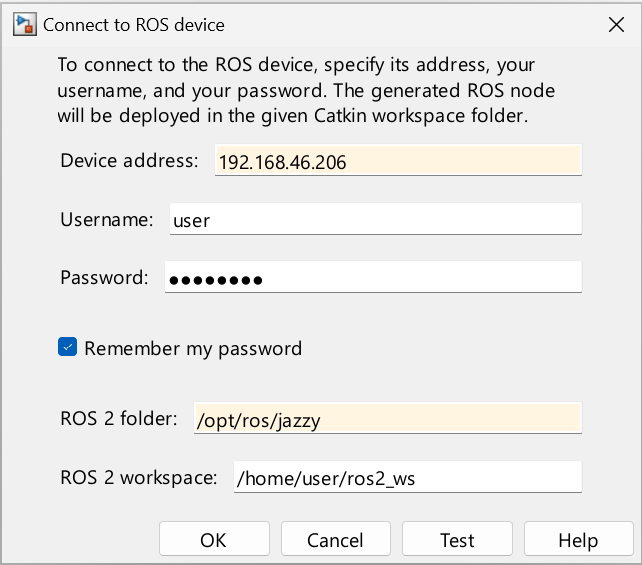
Task: Place cursor in ROS 2 workspace field
Action: (x=407, y=477)
